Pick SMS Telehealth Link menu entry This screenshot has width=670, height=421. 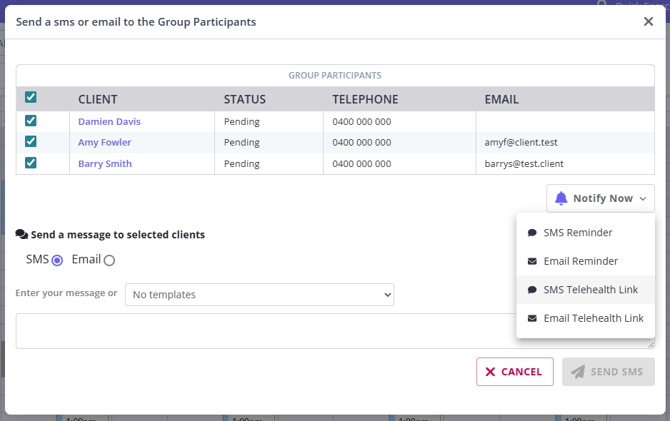click(x=590, y=290)
